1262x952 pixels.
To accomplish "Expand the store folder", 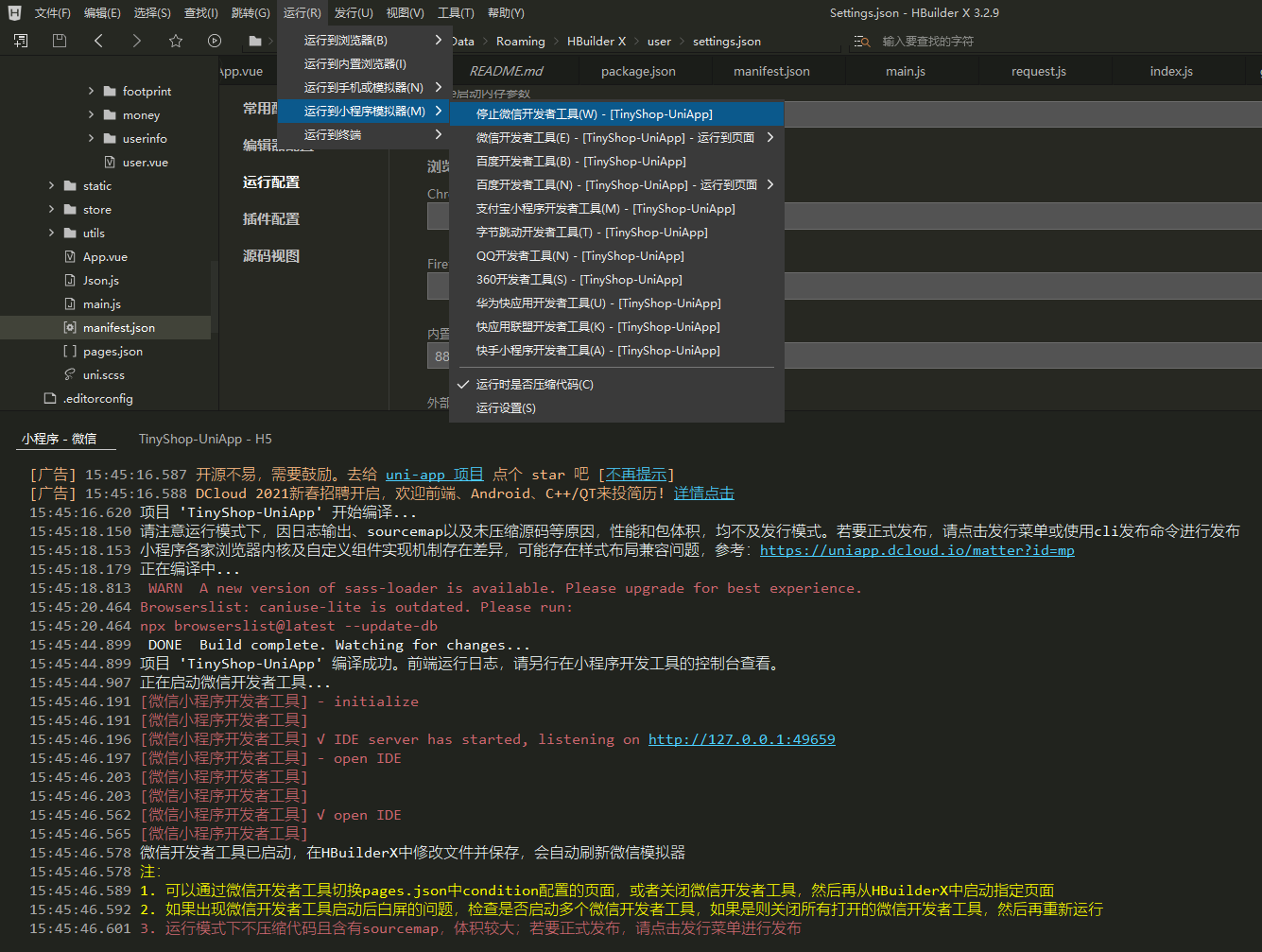I will click(x=51, y=210).
